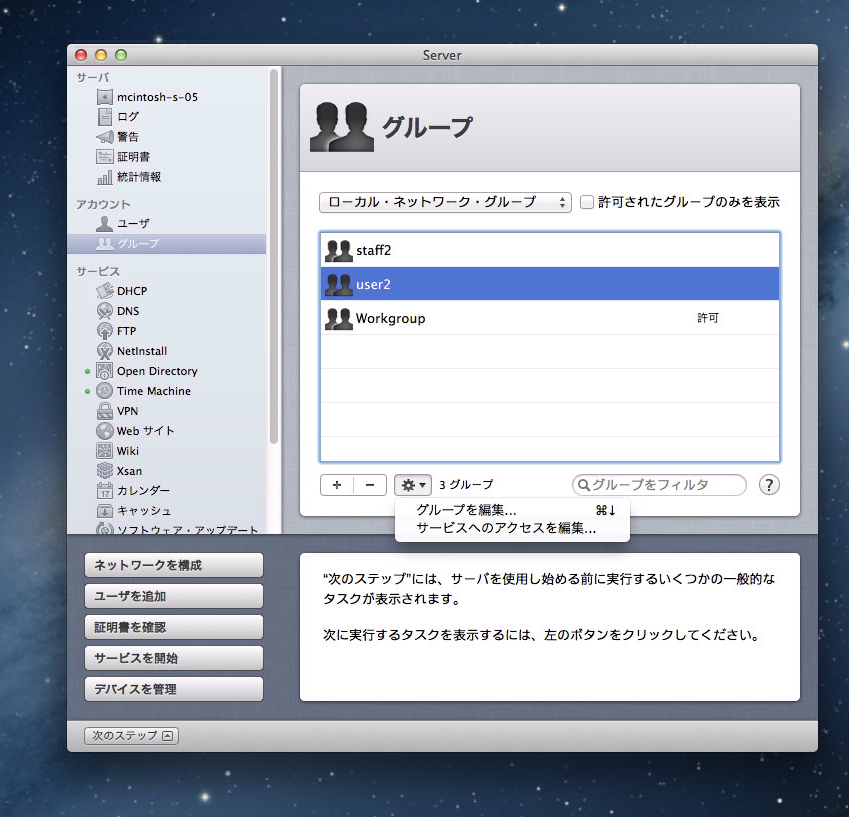Click the サーバ section header

tap(93, 77)
